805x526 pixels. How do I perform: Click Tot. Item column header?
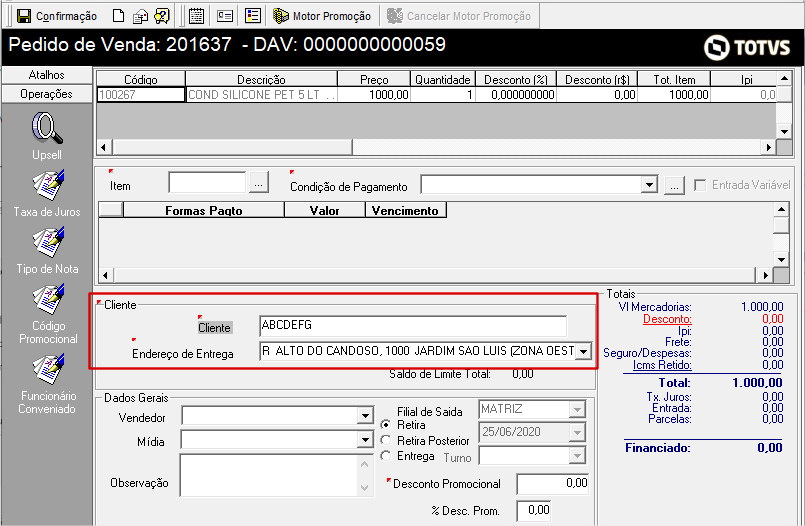tap(674, 80)
